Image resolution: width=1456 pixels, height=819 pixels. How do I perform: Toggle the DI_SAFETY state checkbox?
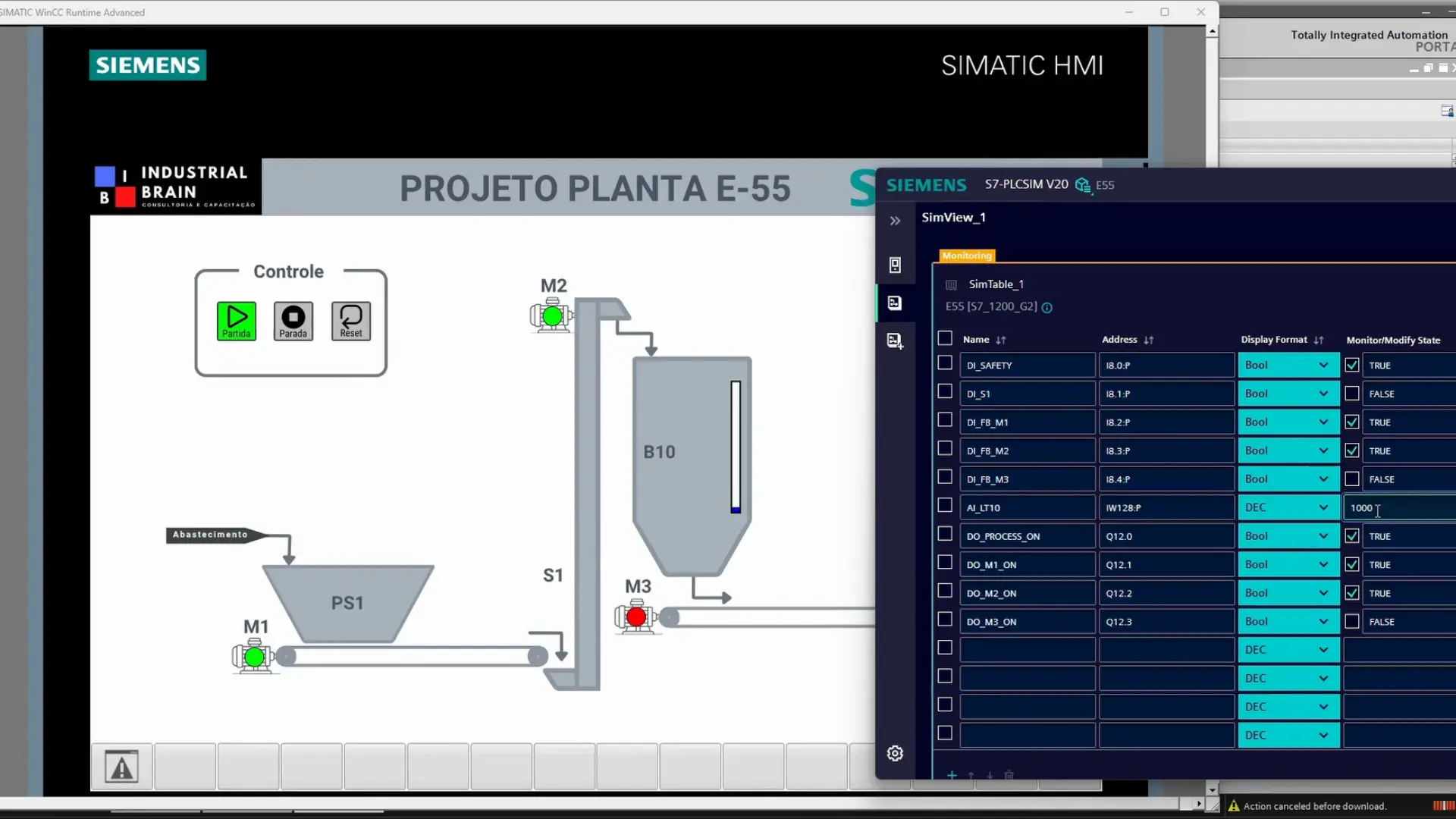pyautogui.click(x=1352, y=366)
